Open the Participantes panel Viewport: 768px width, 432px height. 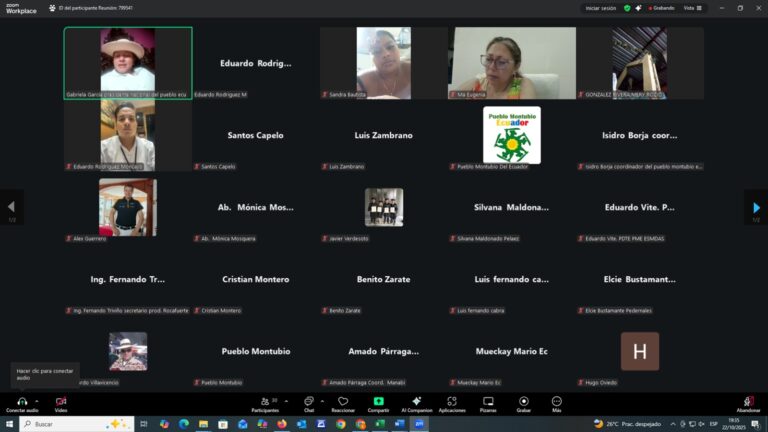click(x=265, y=401)
